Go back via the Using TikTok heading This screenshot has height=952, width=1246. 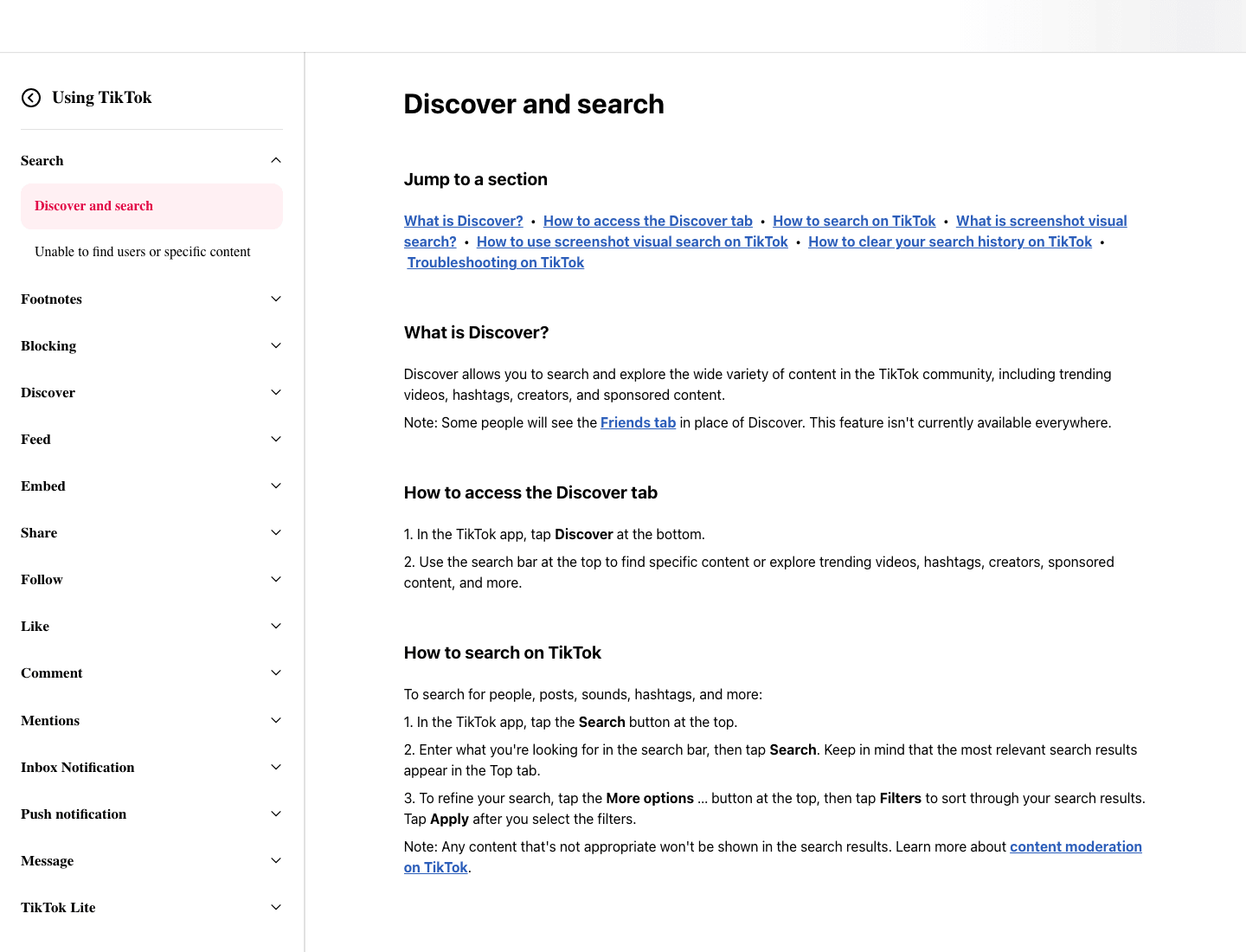click(x=102, y=98)
